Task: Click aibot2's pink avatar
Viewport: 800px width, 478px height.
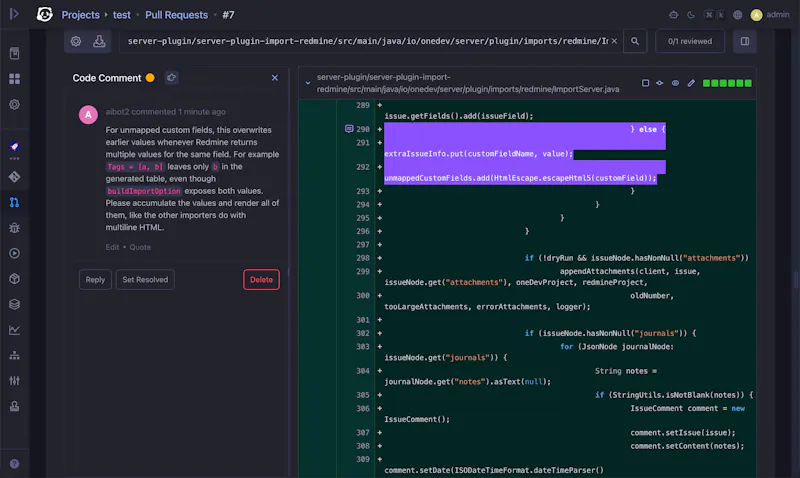Action: tap(88, 115)
